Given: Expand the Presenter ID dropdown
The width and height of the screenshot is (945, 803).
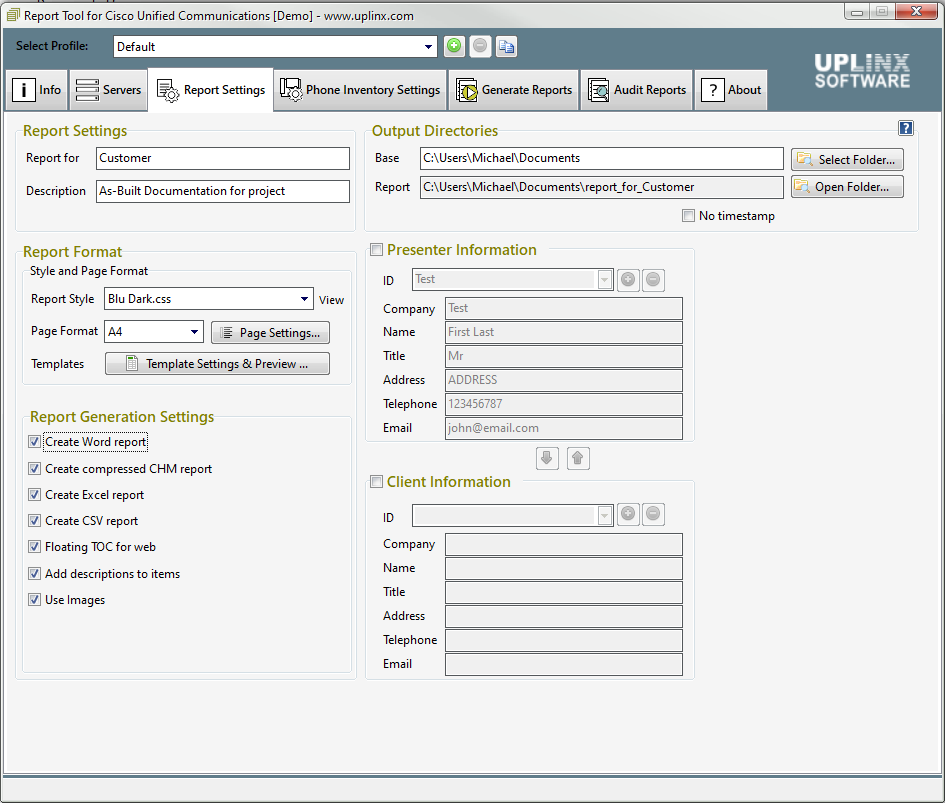Looking at the screenshot, I should [604, 280].
